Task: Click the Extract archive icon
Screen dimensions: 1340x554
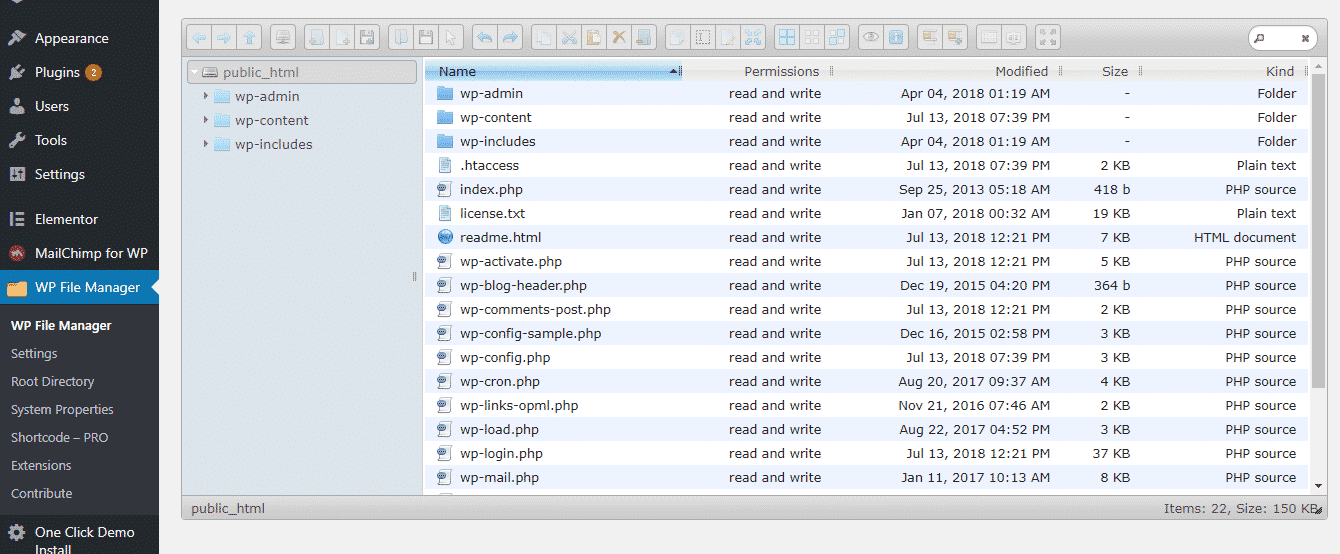Action: coord(929,38)
